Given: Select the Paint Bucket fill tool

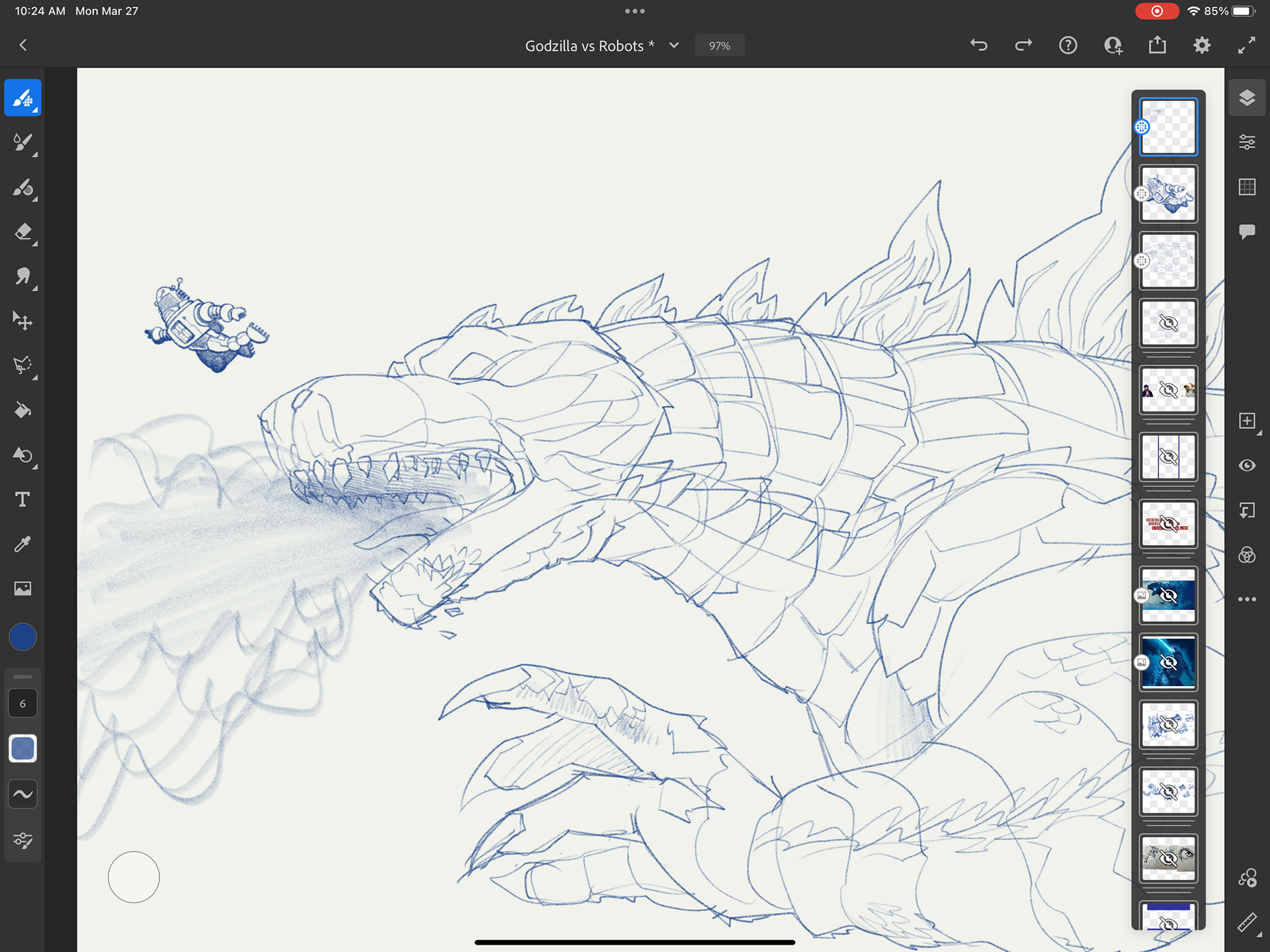Looking at the screenshot, I should coord(22,410).
